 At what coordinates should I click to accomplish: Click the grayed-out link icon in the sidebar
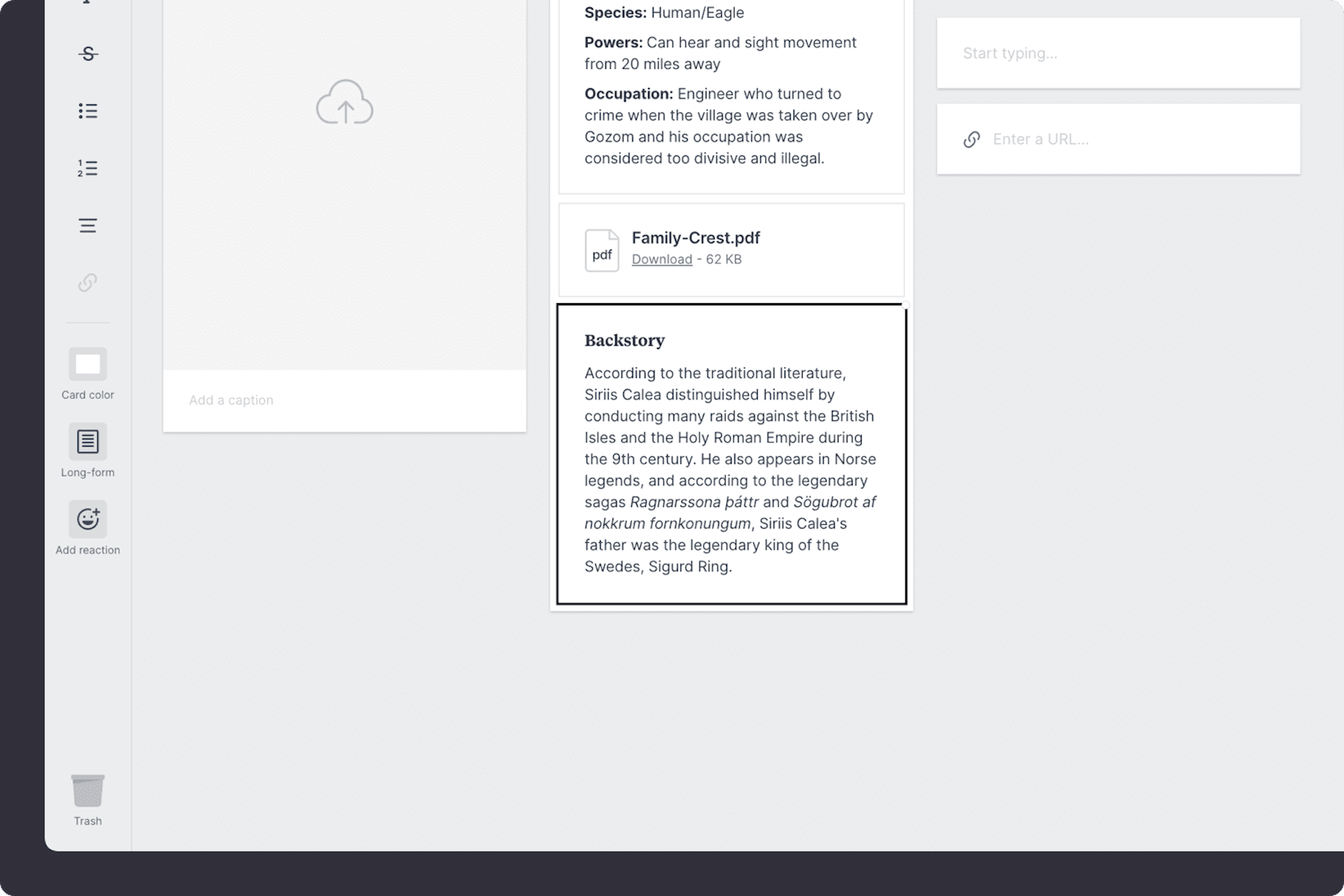pos(87,283)
